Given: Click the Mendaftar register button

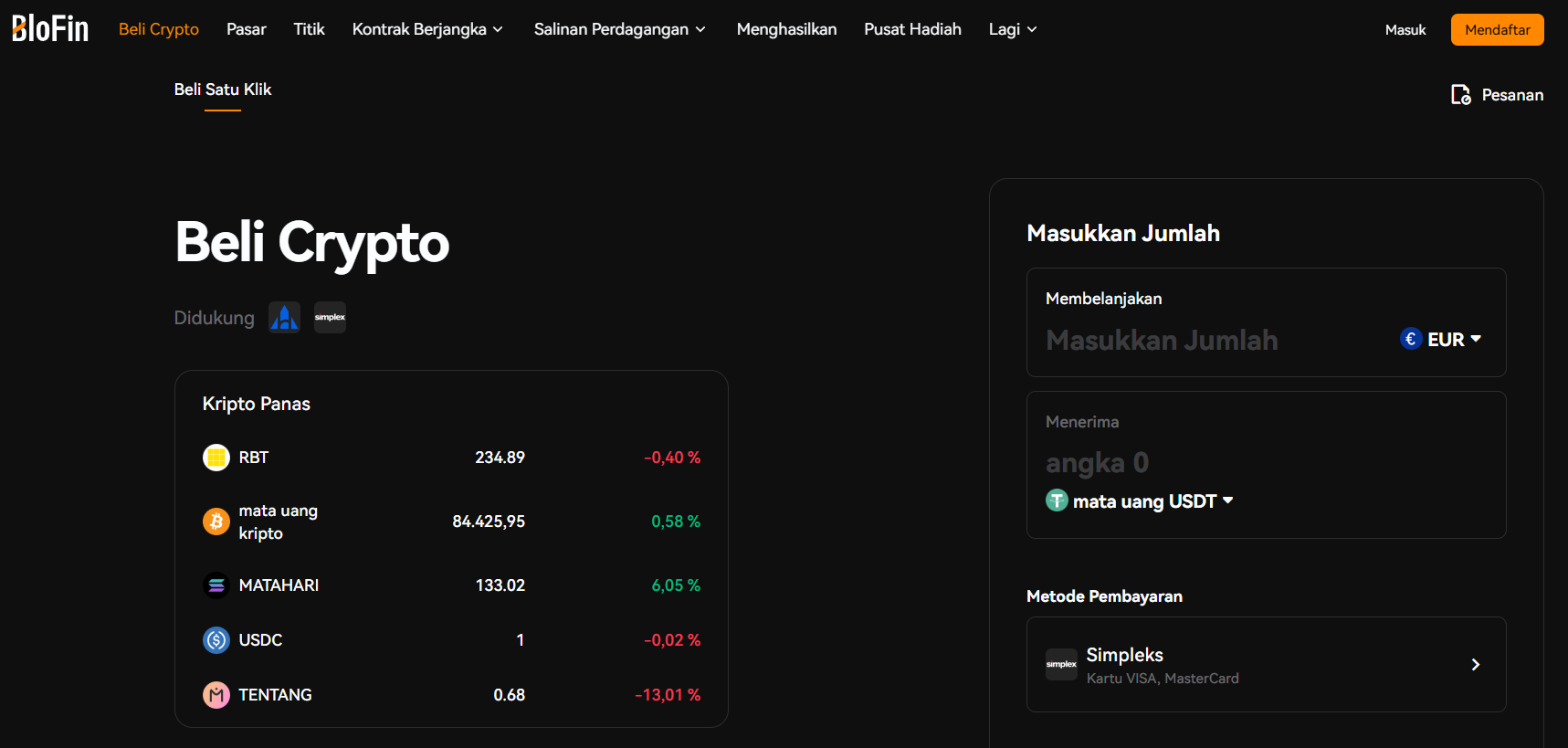Looking at the screenshot, I should (x=1498, y=29).
